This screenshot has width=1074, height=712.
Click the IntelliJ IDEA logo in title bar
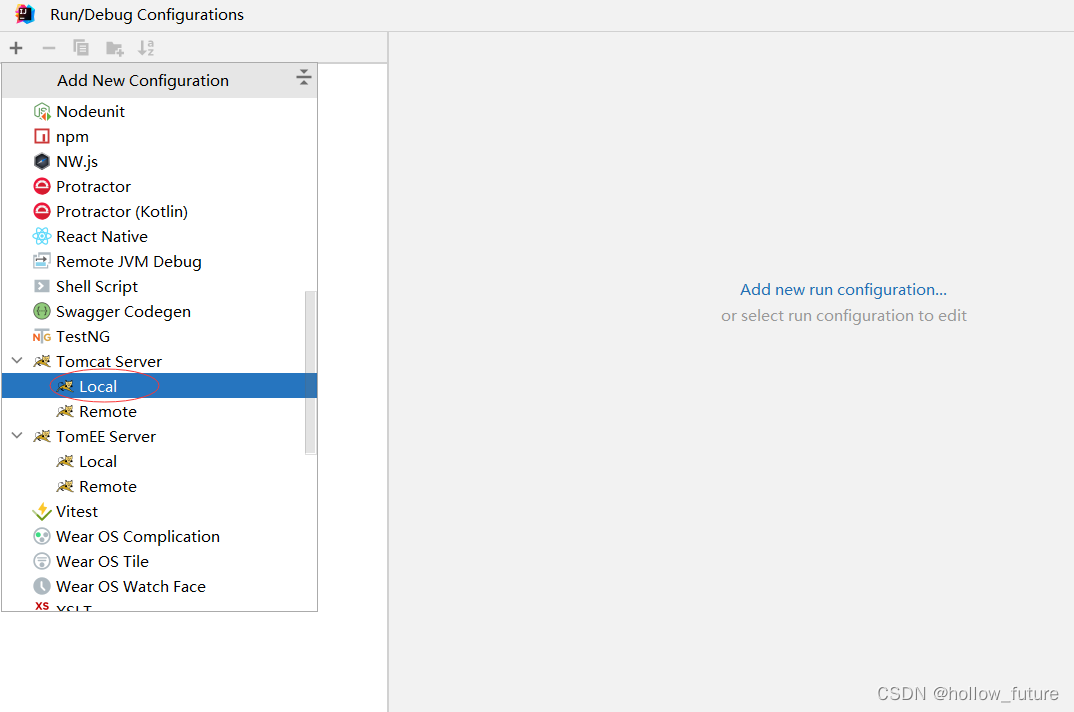(25, 14)
